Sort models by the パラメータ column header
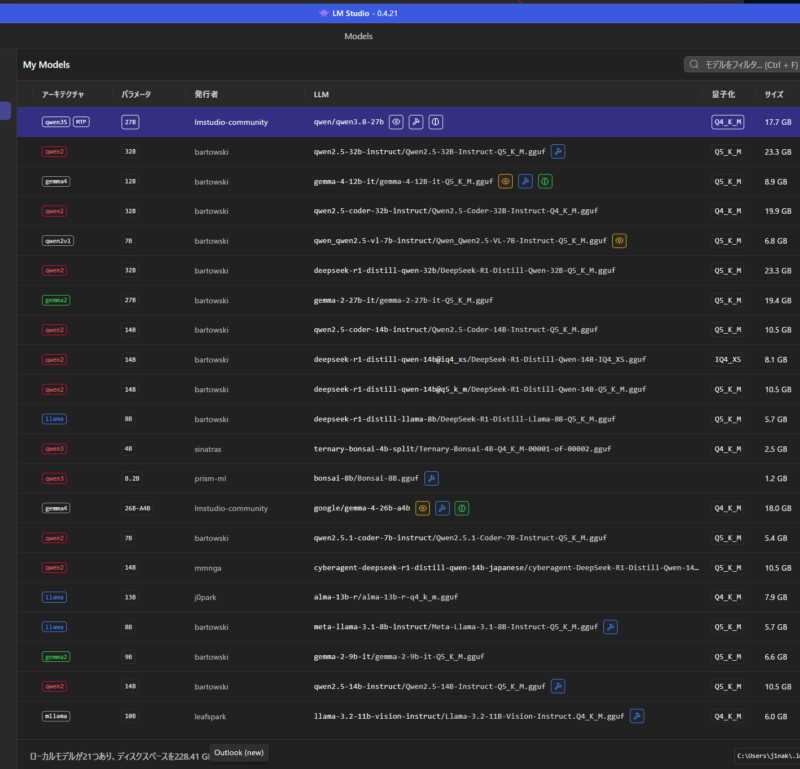The height and width of the screenshot is (769, 800). click(136, 94)
